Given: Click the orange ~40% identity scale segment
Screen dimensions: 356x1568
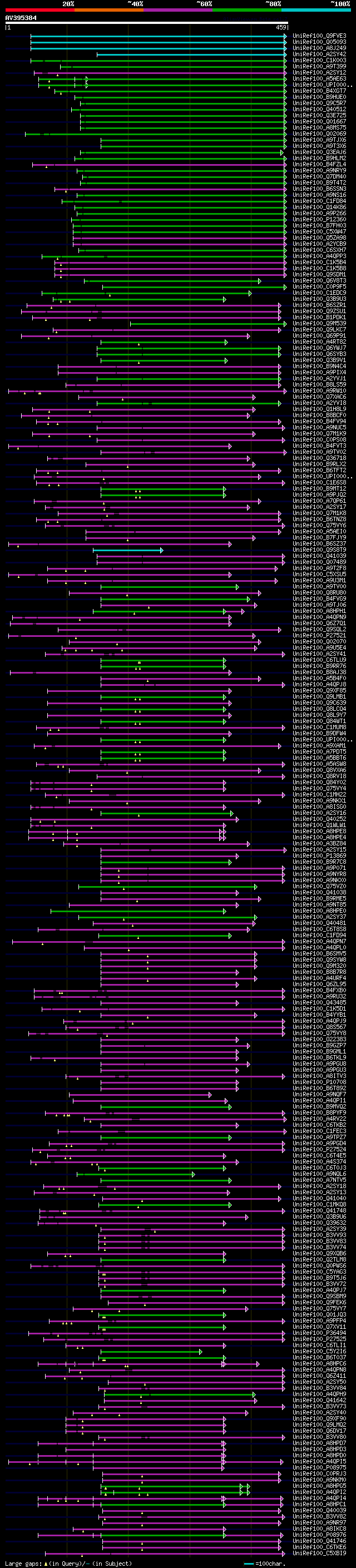Looking at the screenshot, I should [109, 10].
